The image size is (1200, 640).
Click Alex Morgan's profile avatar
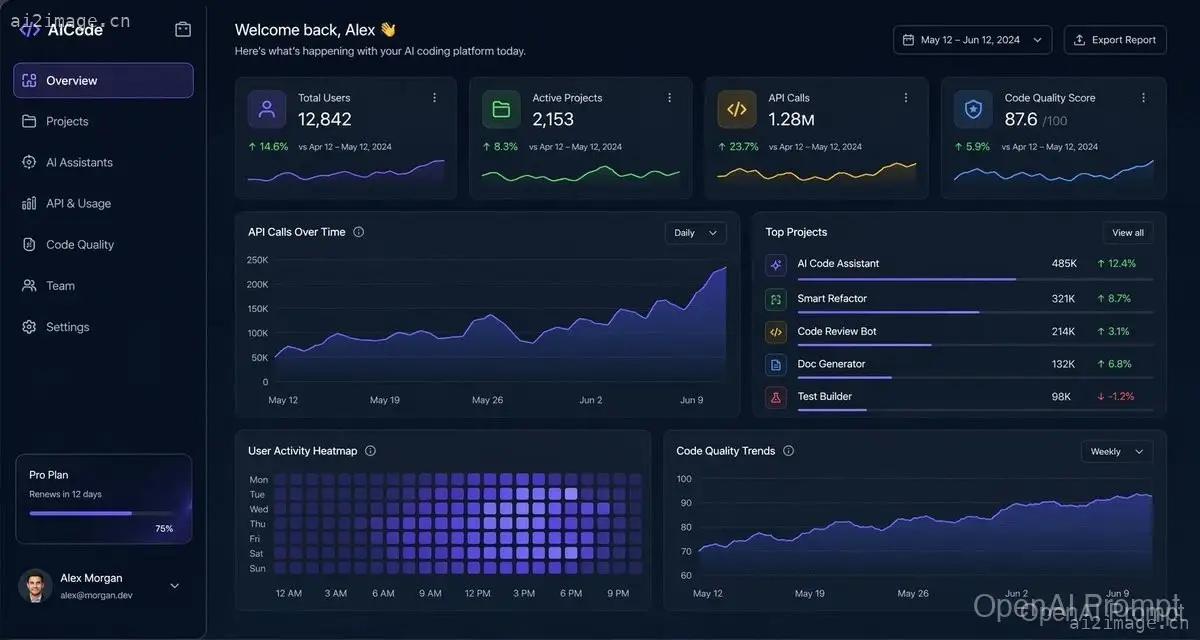(35, 586)
